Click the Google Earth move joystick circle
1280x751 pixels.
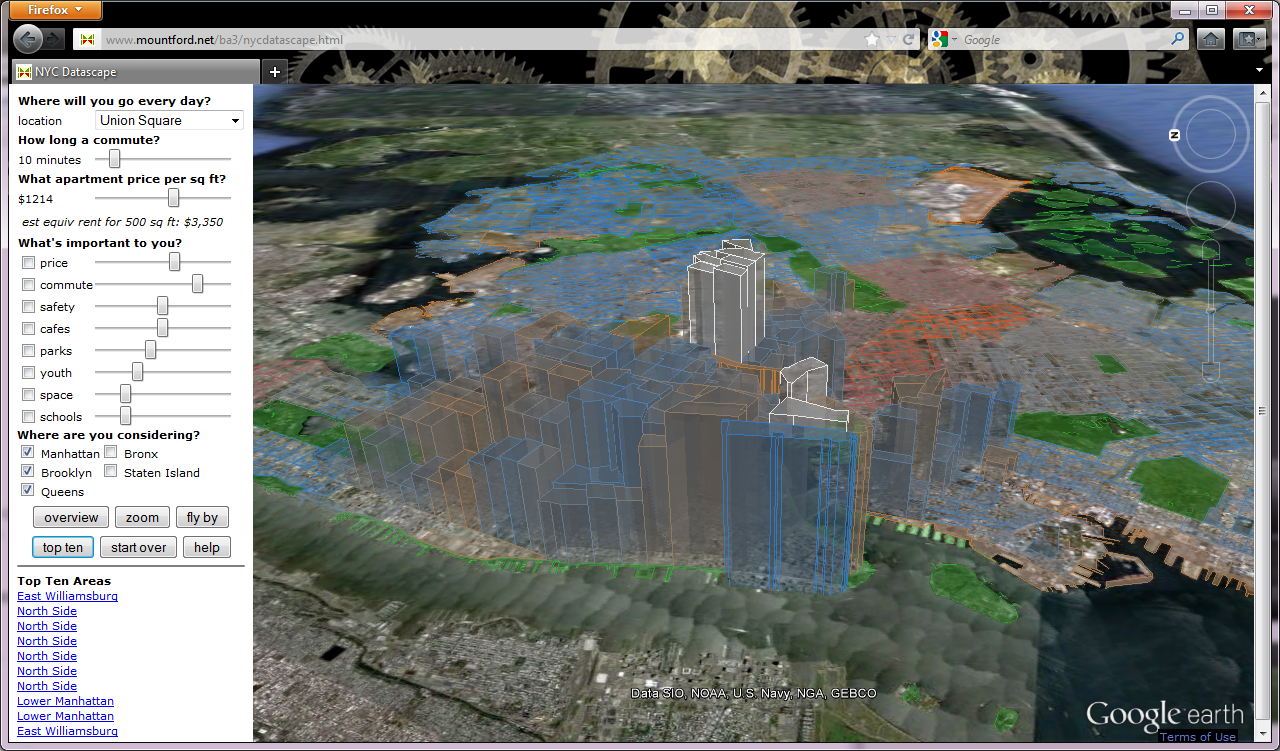point(1210,208)
